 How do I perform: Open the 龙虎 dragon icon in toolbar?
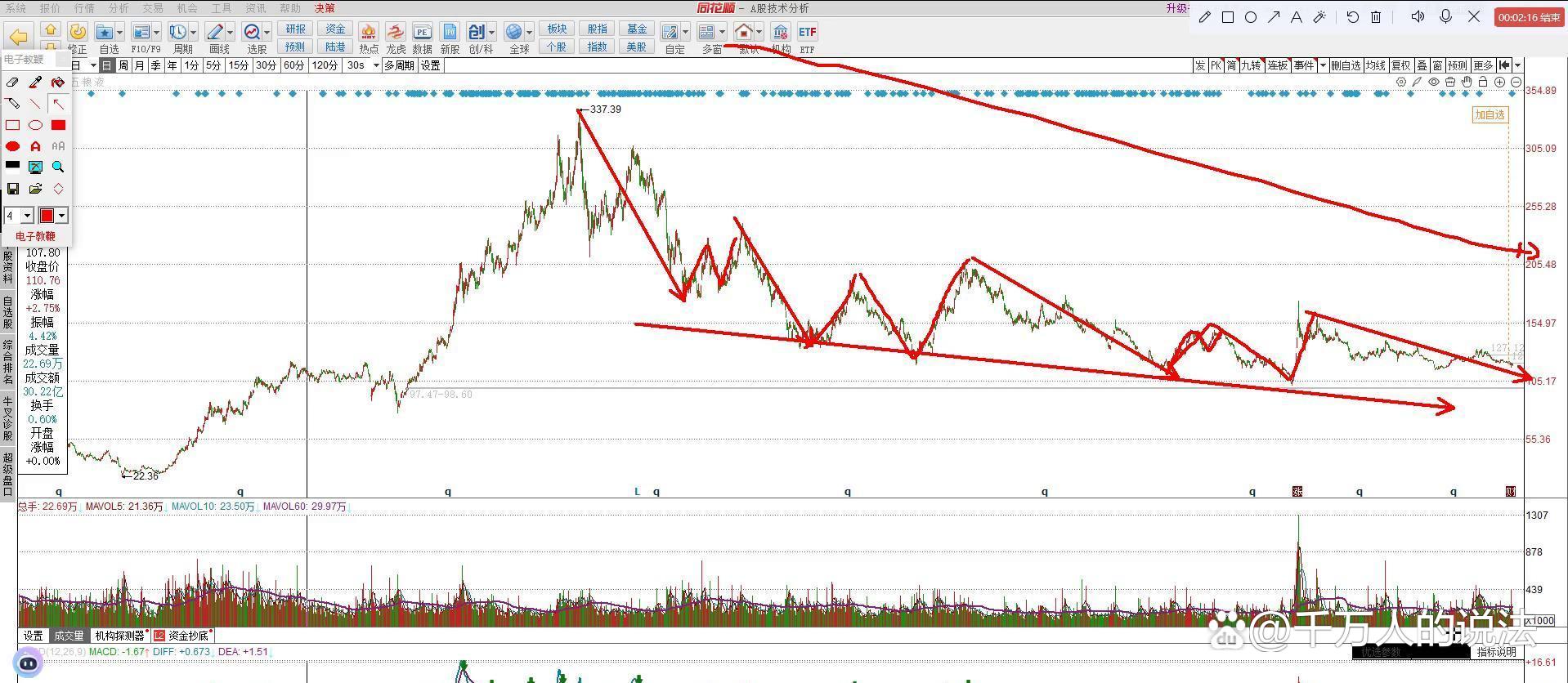396,33
